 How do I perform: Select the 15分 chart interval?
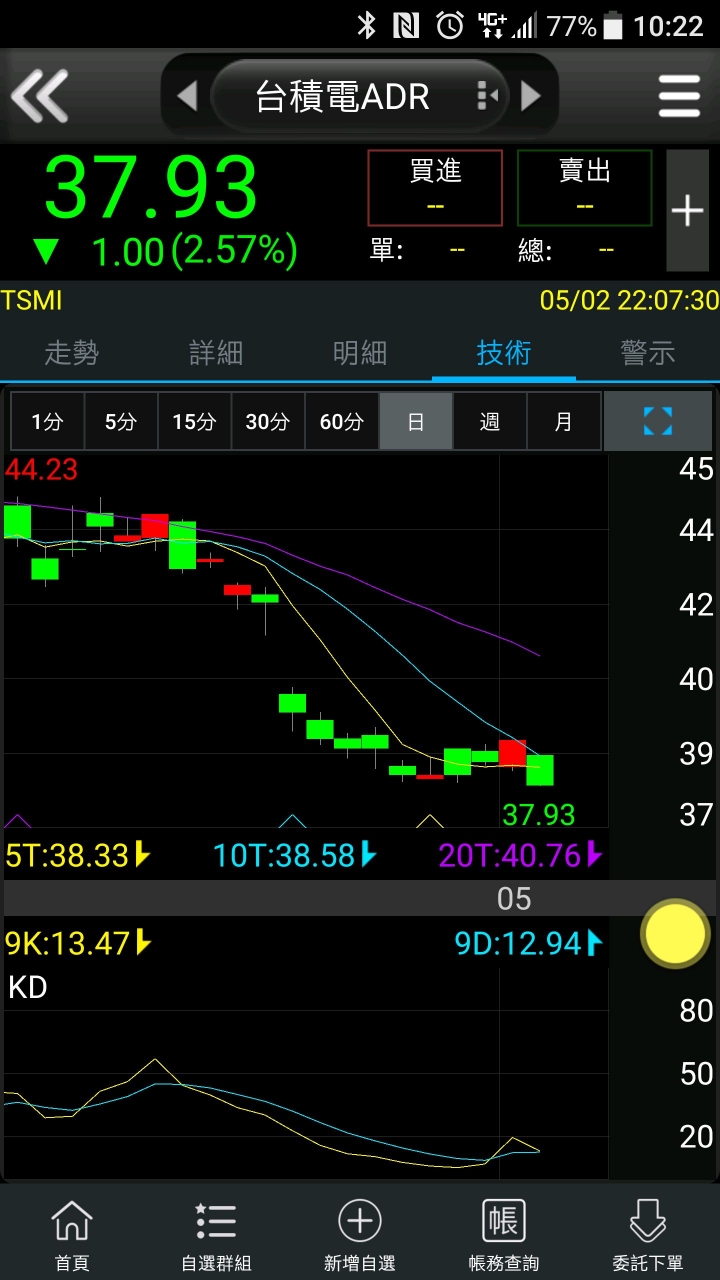195,421
